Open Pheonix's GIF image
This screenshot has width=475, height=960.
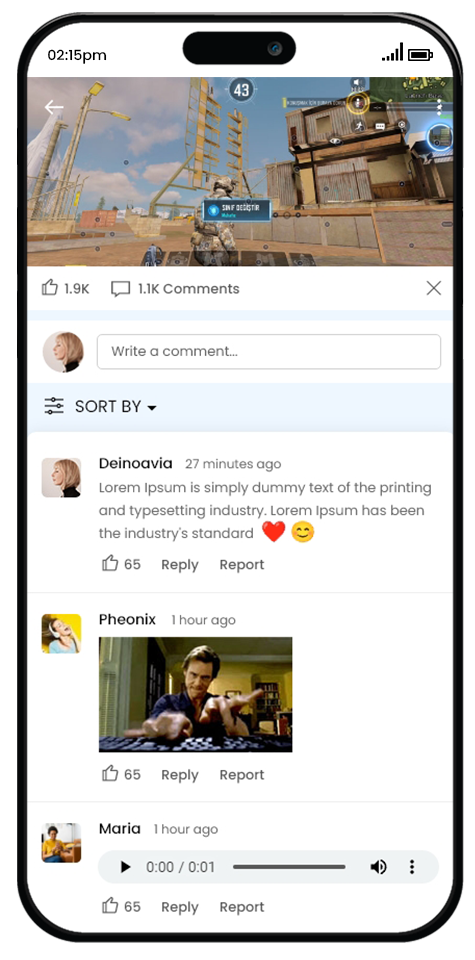point(195,694)
